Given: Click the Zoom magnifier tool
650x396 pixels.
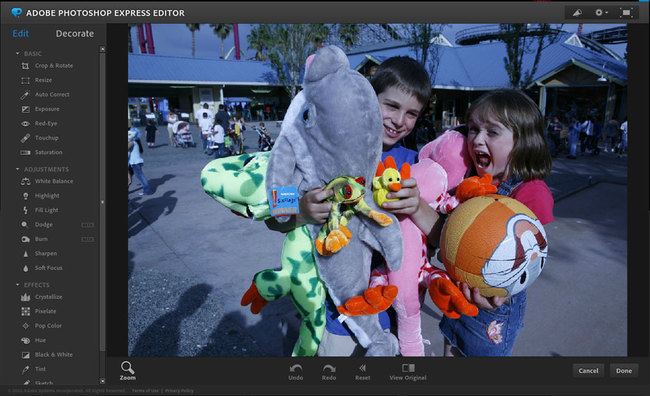Looking at the screenshot, I should (x=127, y=370).
